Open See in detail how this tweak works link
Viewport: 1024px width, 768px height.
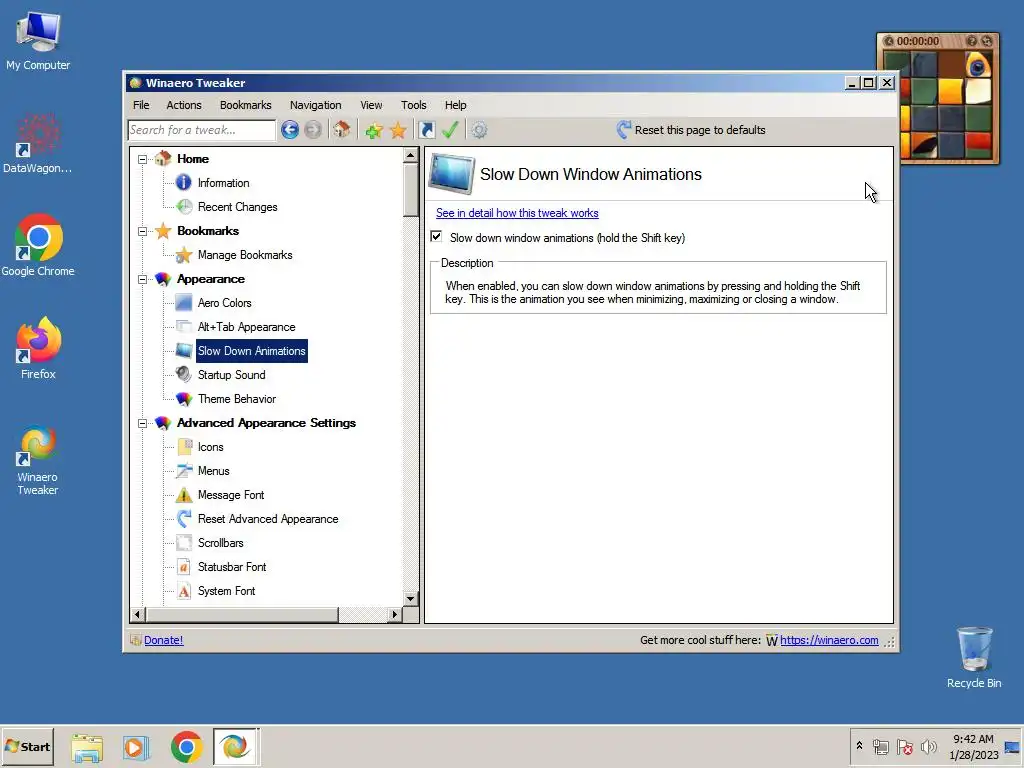pos(517,213)
